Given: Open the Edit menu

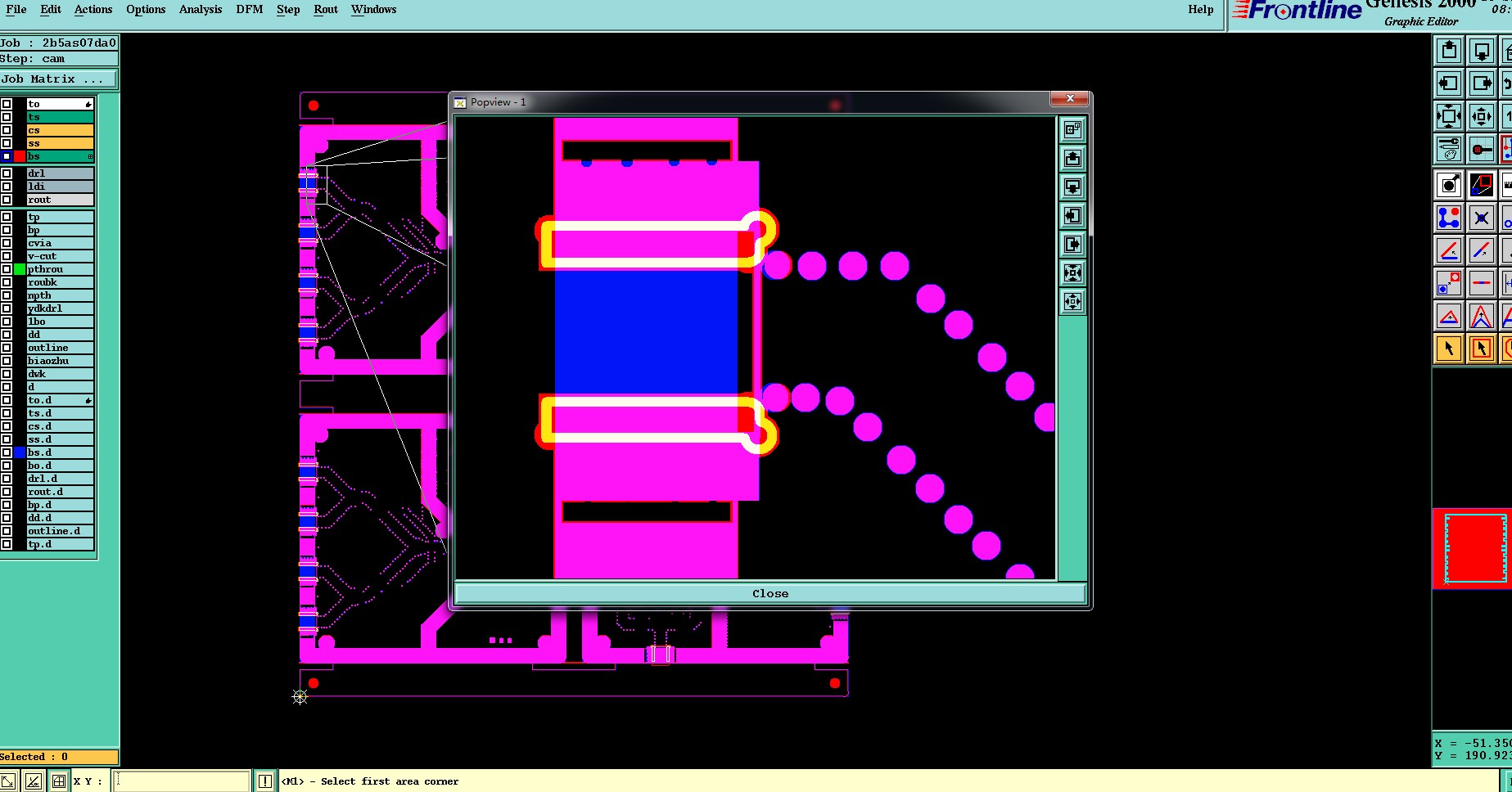Looking at the screenshot, I should [x=51, y=10].
